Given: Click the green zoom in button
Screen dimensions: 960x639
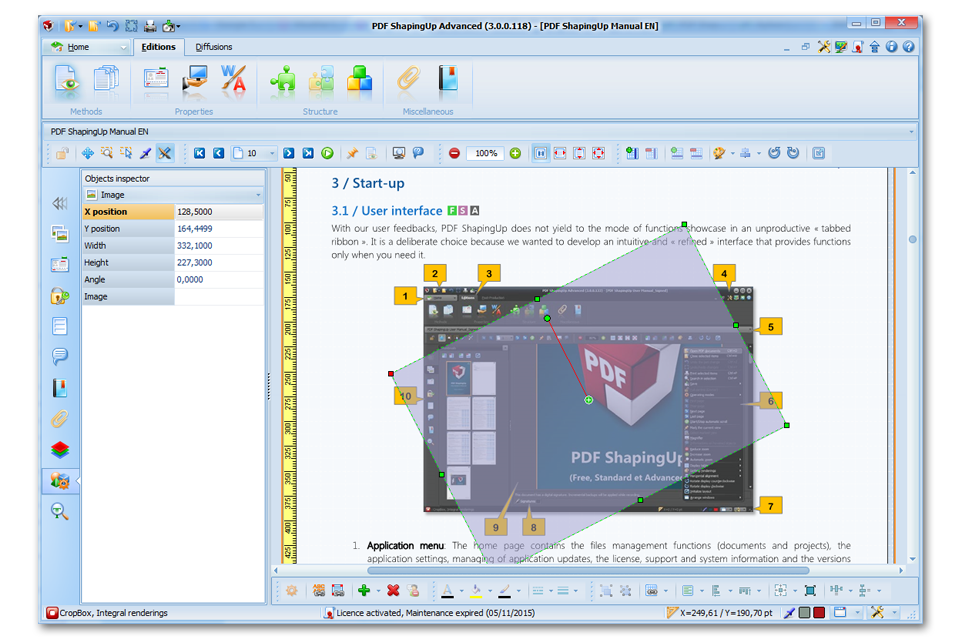Looking at the screenshot, I should [x=516, y=153].
